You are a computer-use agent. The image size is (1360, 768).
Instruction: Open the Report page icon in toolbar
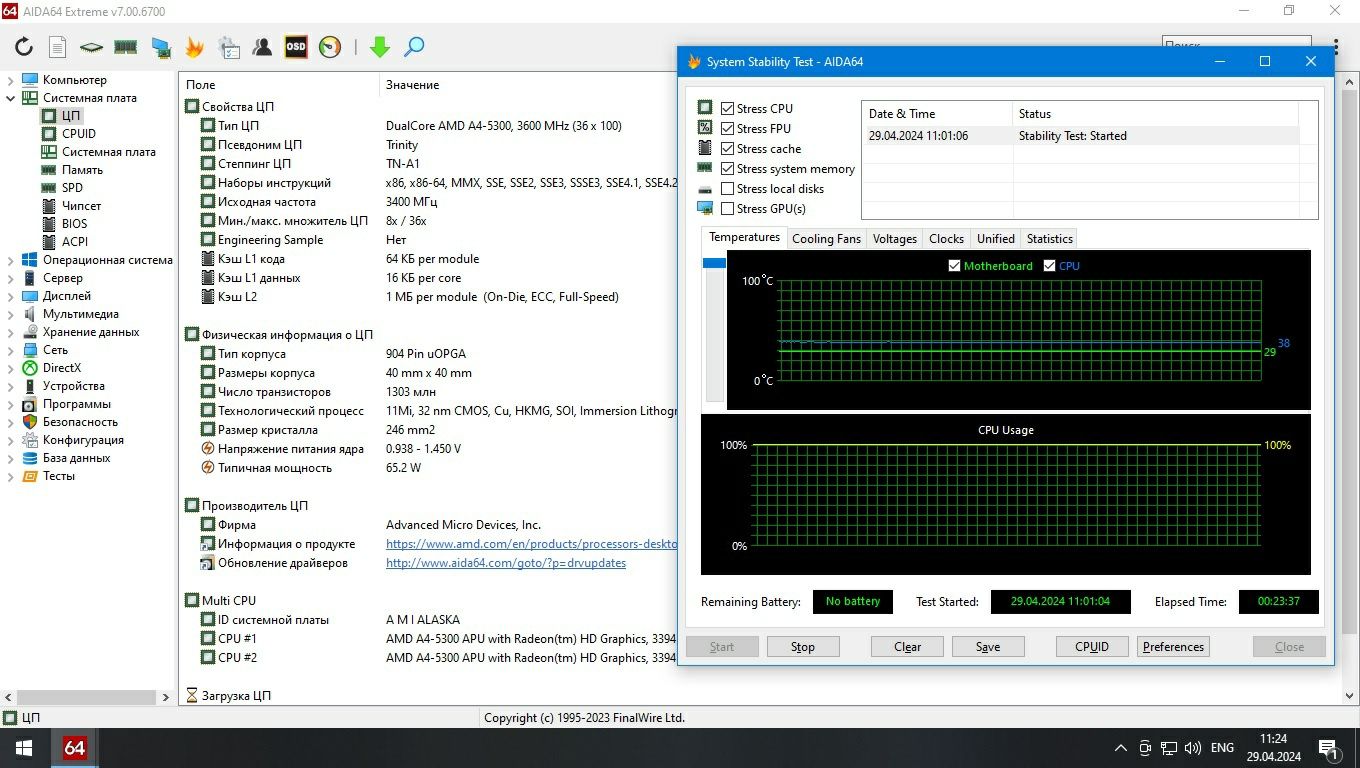[x=58, y=47]
